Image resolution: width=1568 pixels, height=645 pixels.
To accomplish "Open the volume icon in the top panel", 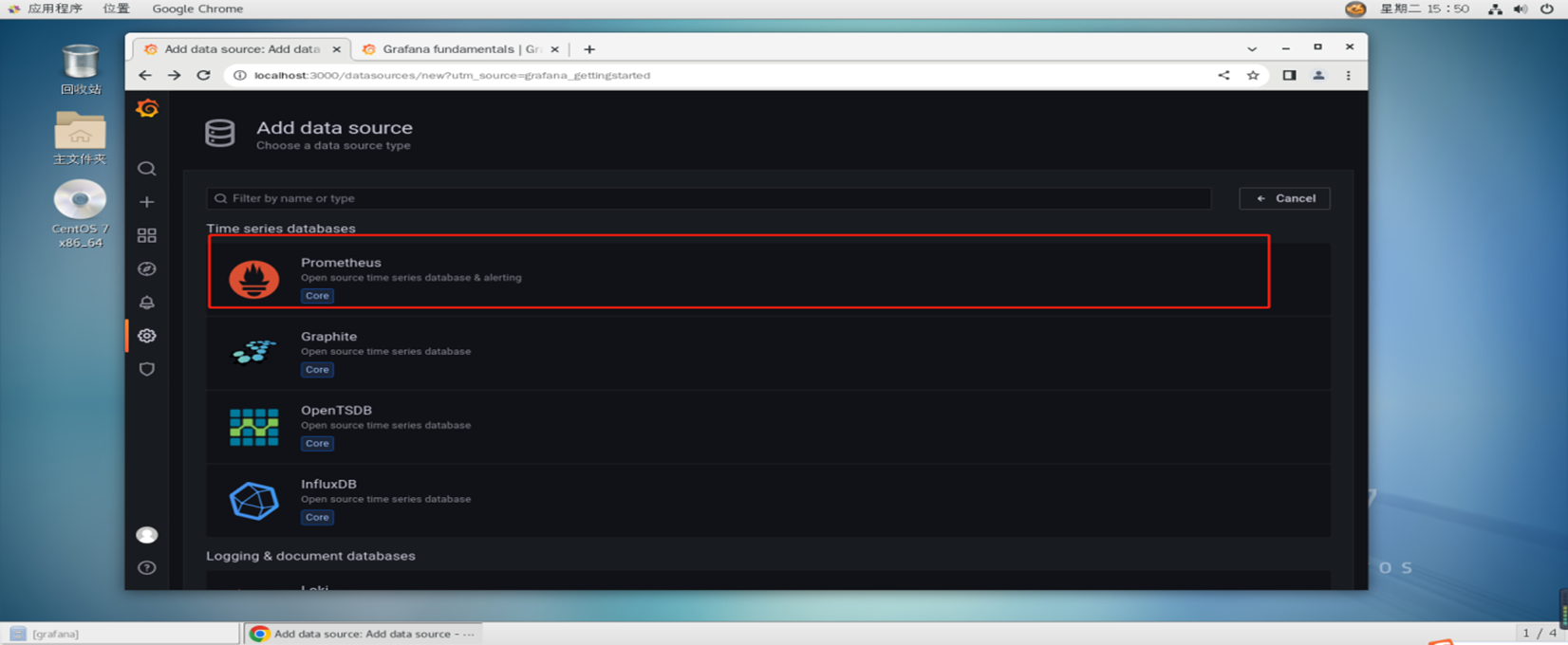I will (x=1521, y=9).
